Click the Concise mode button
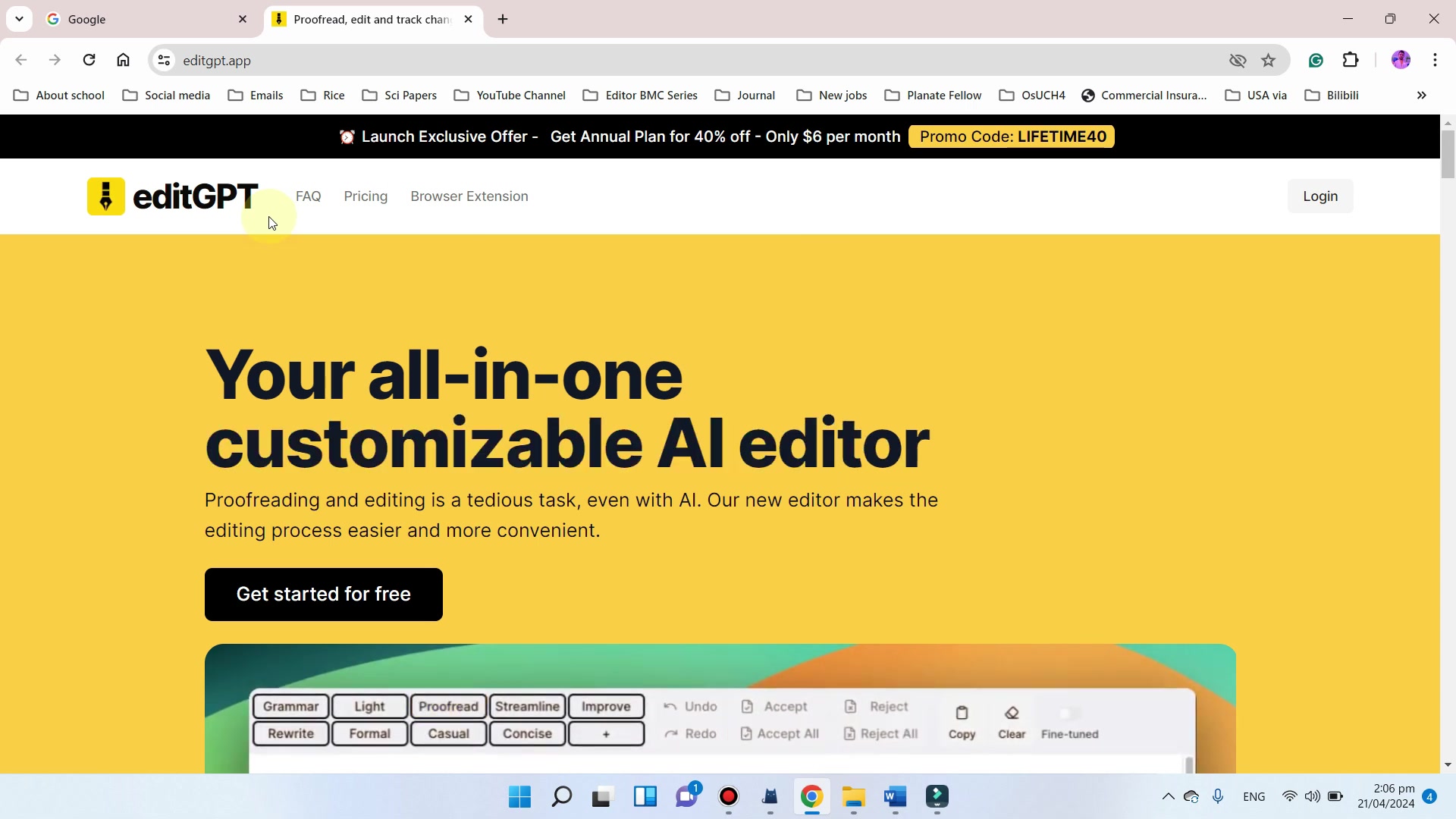The width and height of the screenshot is (1456, 819). (x=527, y=734)
